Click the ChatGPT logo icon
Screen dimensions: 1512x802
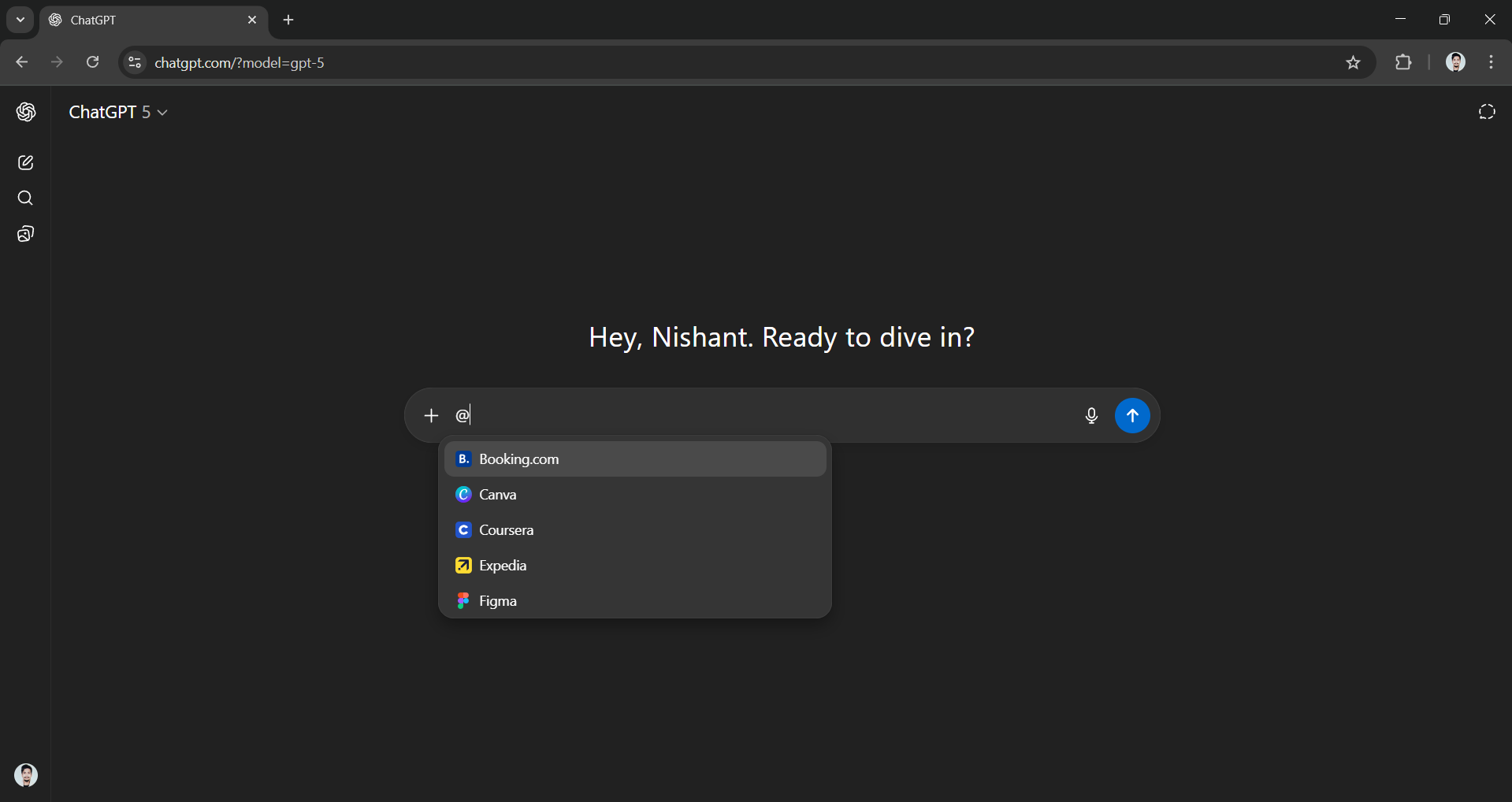[x=26, y=112]
